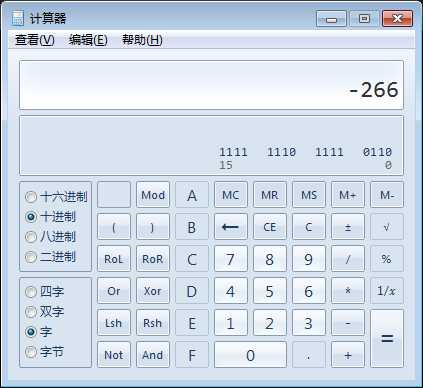Click the Not bitwise button
This screenshot has width=423, height=388.
pos(114,355)
